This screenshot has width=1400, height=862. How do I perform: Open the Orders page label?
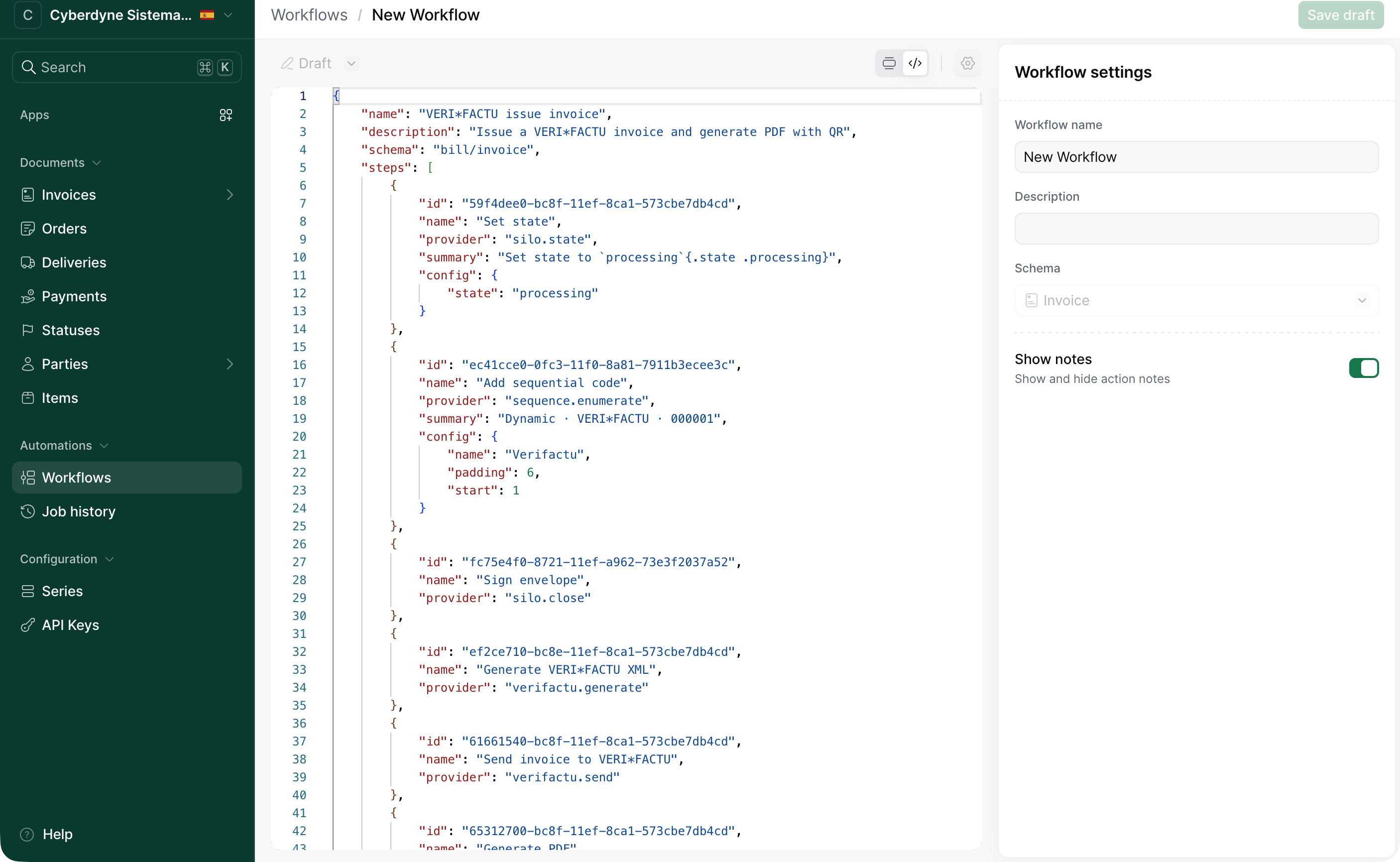[64, 229]
